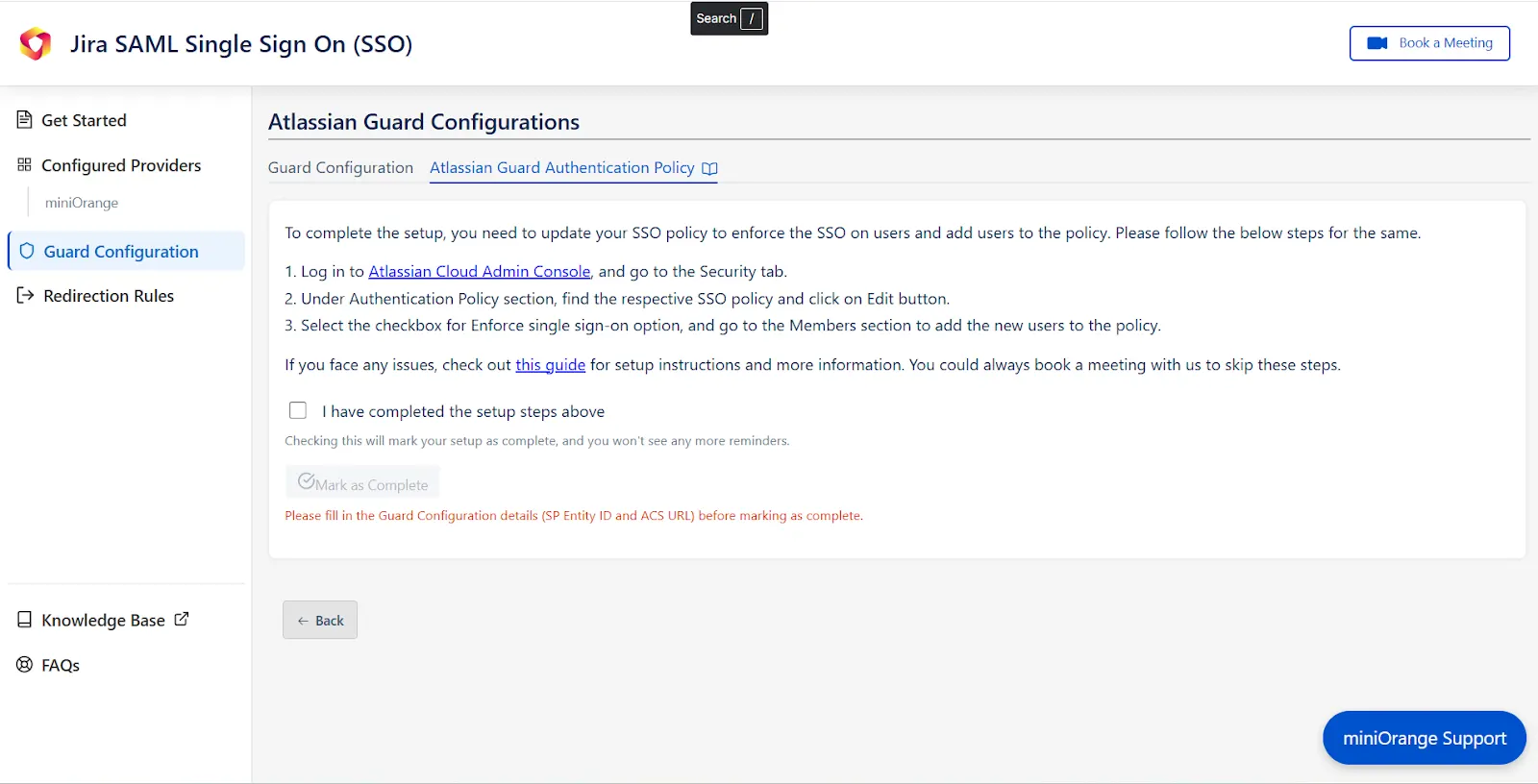The image size is (1538, 784).
Task: Open Guard Configuration in the sidebar
Action: coord(126,251)
